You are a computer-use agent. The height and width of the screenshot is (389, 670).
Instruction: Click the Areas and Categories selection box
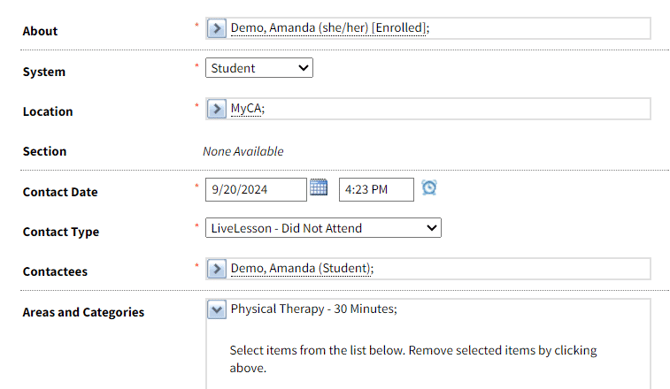point(428,344)
